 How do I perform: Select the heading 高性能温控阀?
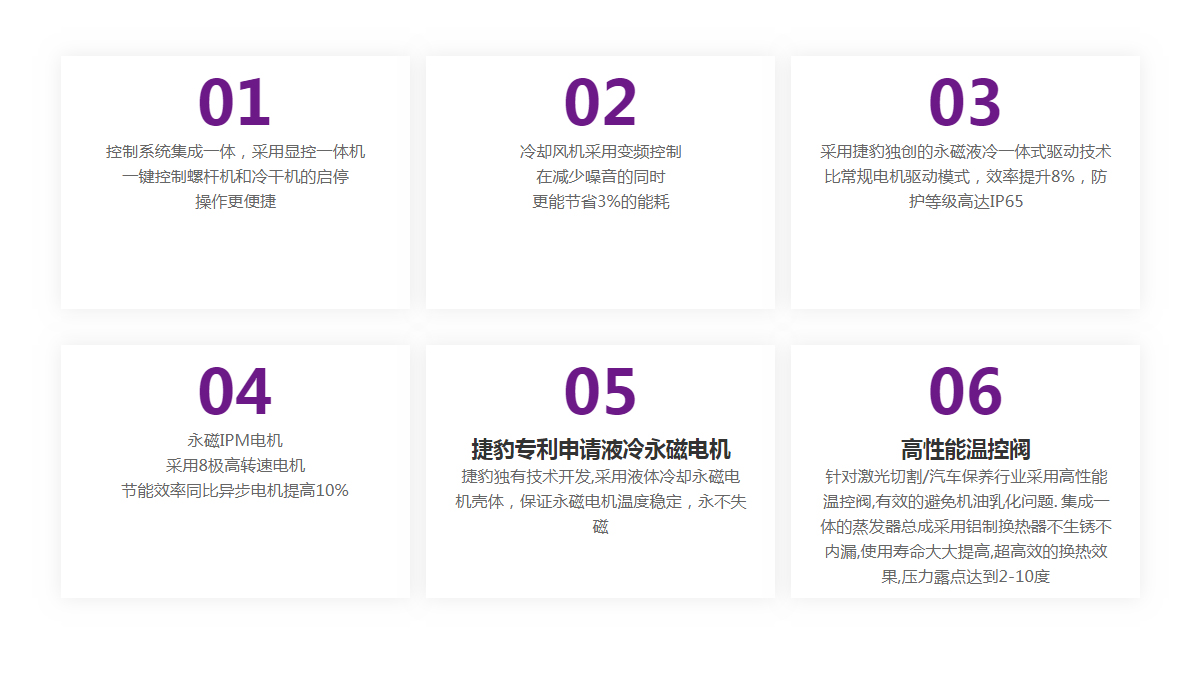[965, 449]
